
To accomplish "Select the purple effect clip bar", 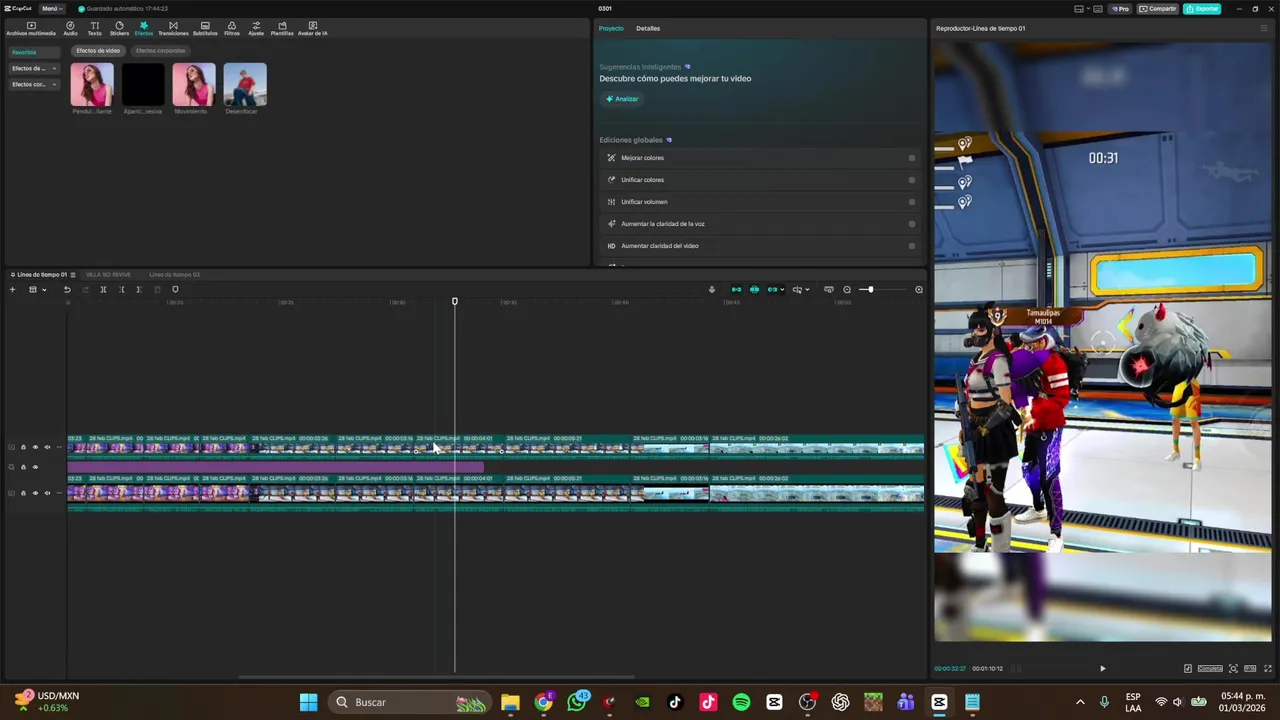I will pyautogui.click(x=276, y=467).
